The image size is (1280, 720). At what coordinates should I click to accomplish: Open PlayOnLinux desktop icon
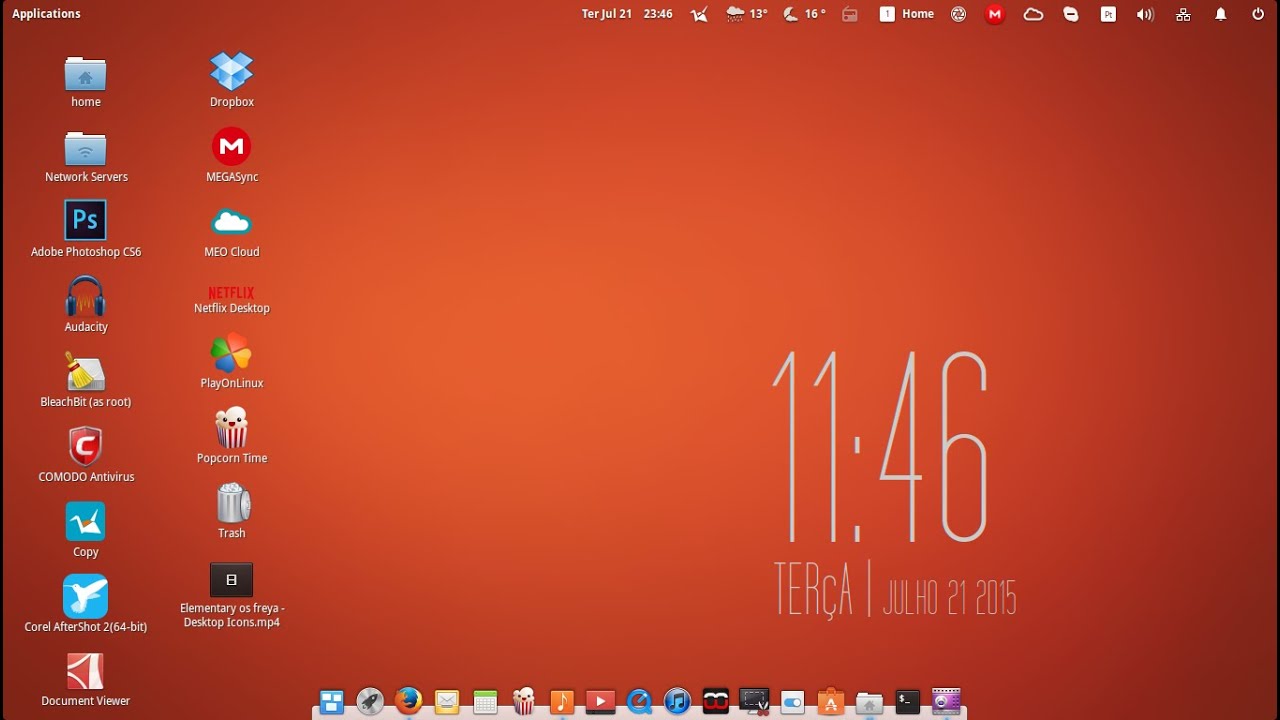231,353
